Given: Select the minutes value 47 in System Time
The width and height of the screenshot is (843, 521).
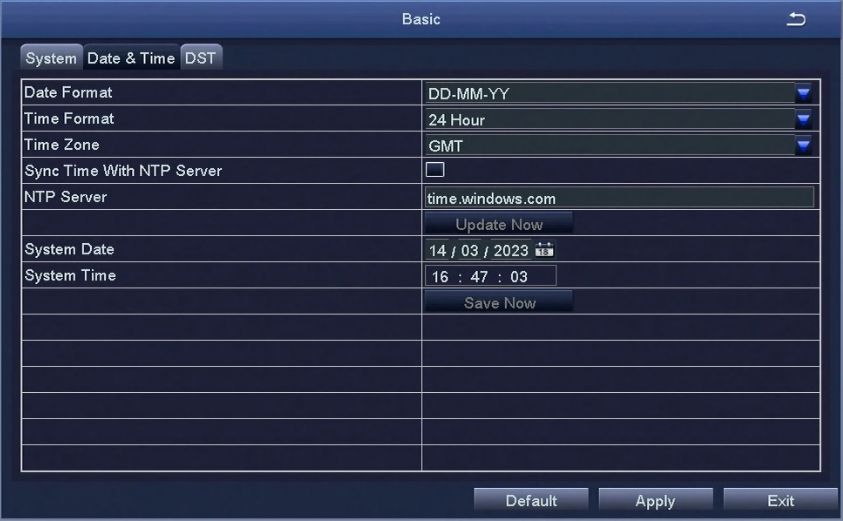Looking at the screenshot, I should pyautogui.click(x=479, y=277).
